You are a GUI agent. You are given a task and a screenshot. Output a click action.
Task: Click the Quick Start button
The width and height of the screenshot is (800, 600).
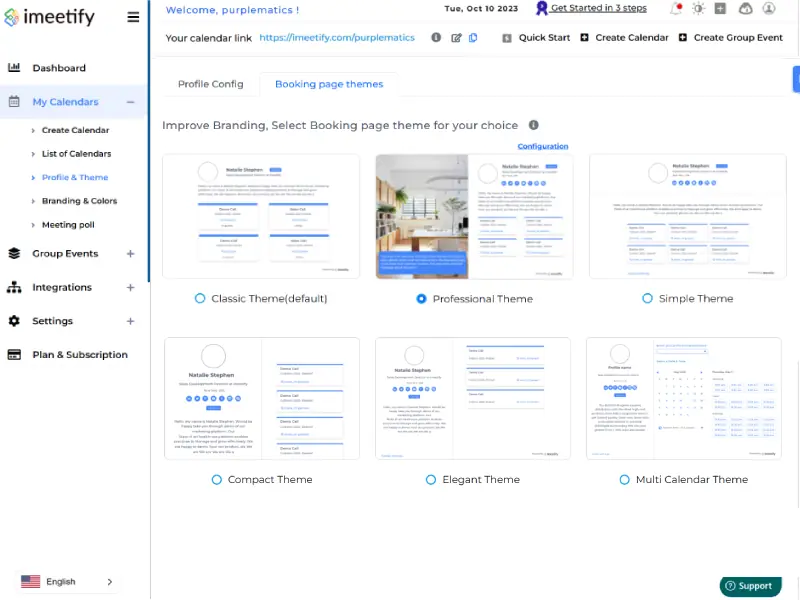click(x=536, y=38)
